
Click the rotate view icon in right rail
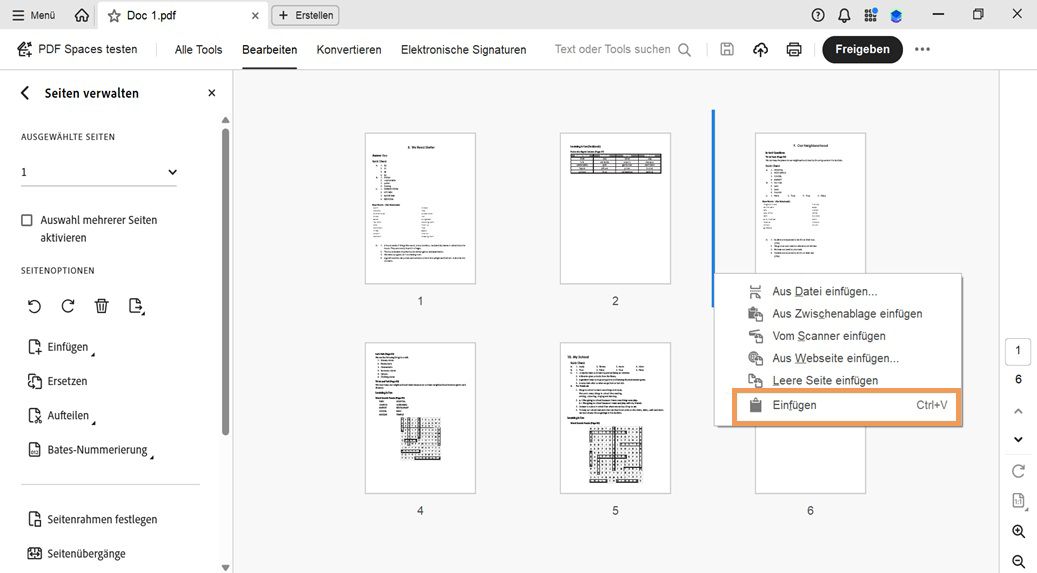1018,471
